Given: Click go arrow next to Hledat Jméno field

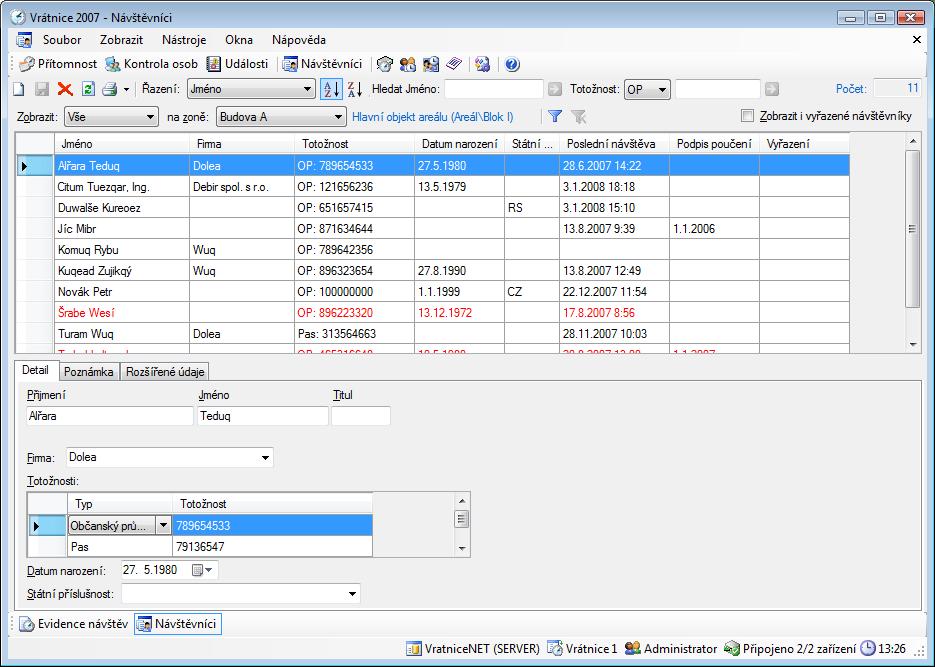Looking at the screenshot, I should coord(555,89).
